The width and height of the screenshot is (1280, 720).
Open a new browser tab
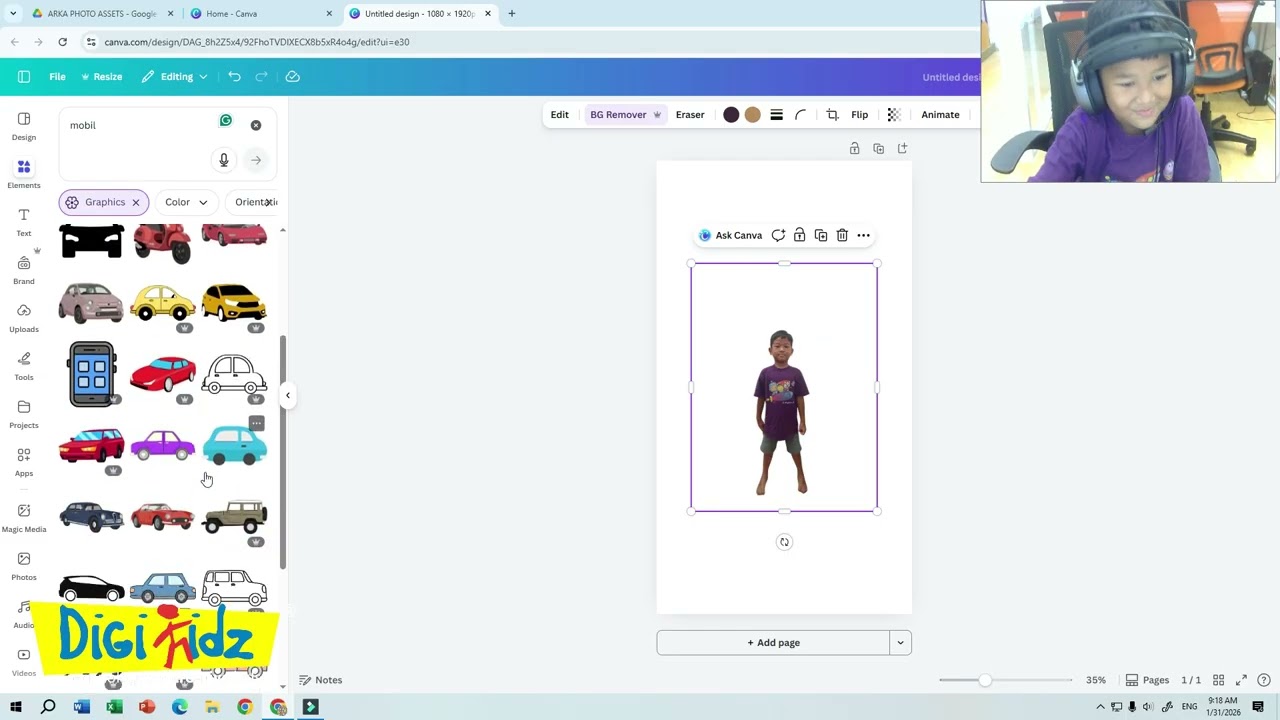[x=511, y=14]
